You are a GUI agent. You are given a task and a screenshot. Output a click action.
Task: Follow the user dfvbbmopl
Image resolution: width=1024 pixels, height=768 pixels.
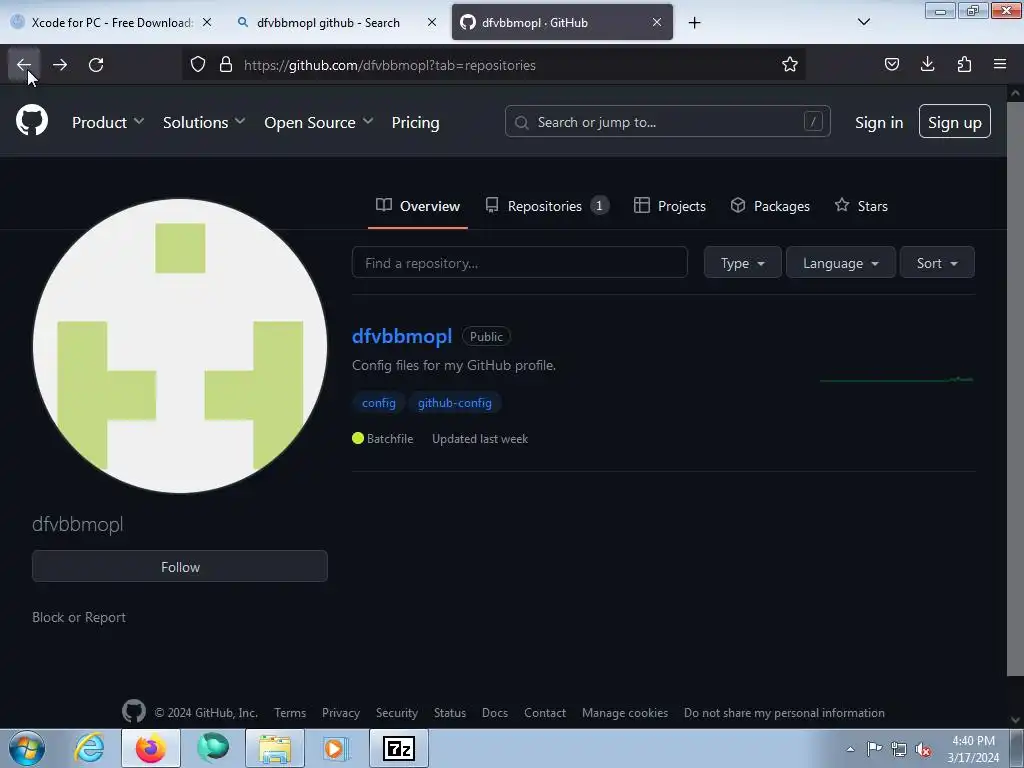point(180,566)
